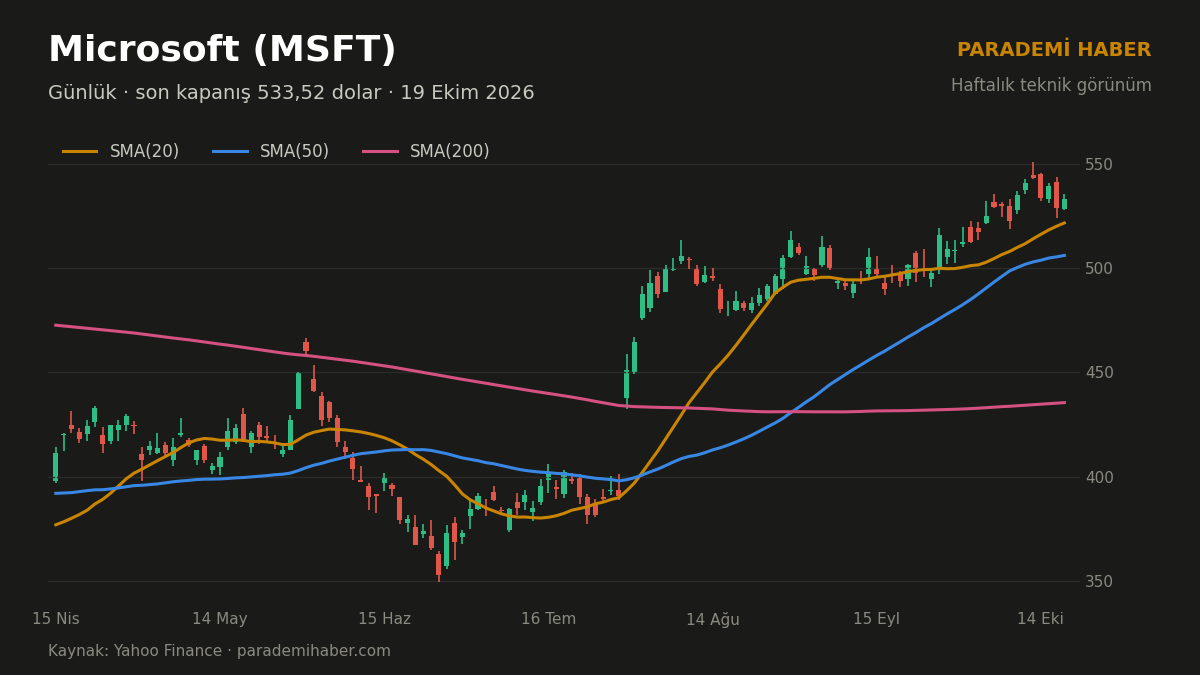Click the 14 Ağu date axis label
This screenshot has height=675, width=1200.
pos(713,620)
